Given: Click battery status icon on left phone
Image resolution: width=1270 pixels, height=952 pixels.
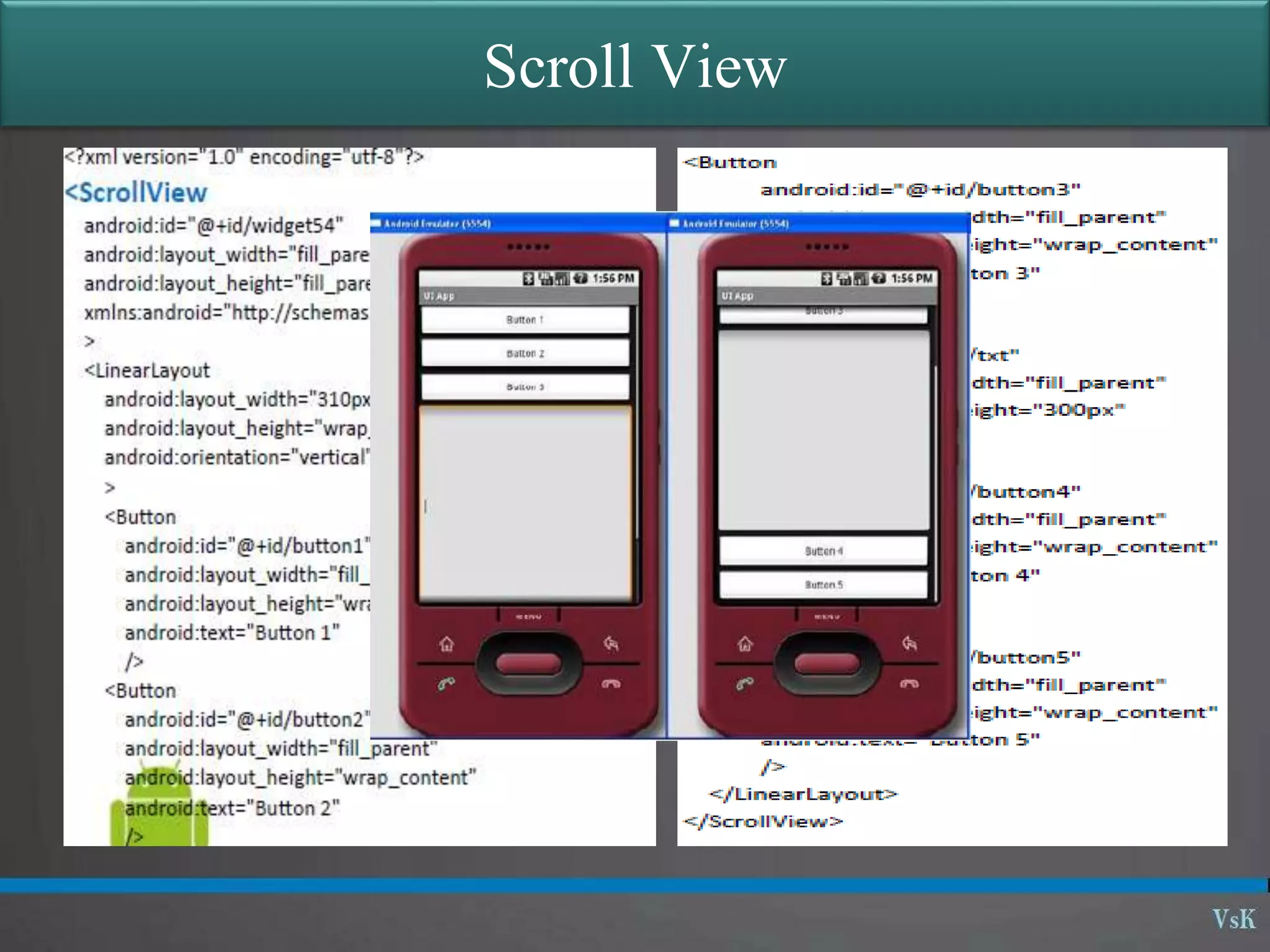Looking at the screenshot, I should click(580, 278).
